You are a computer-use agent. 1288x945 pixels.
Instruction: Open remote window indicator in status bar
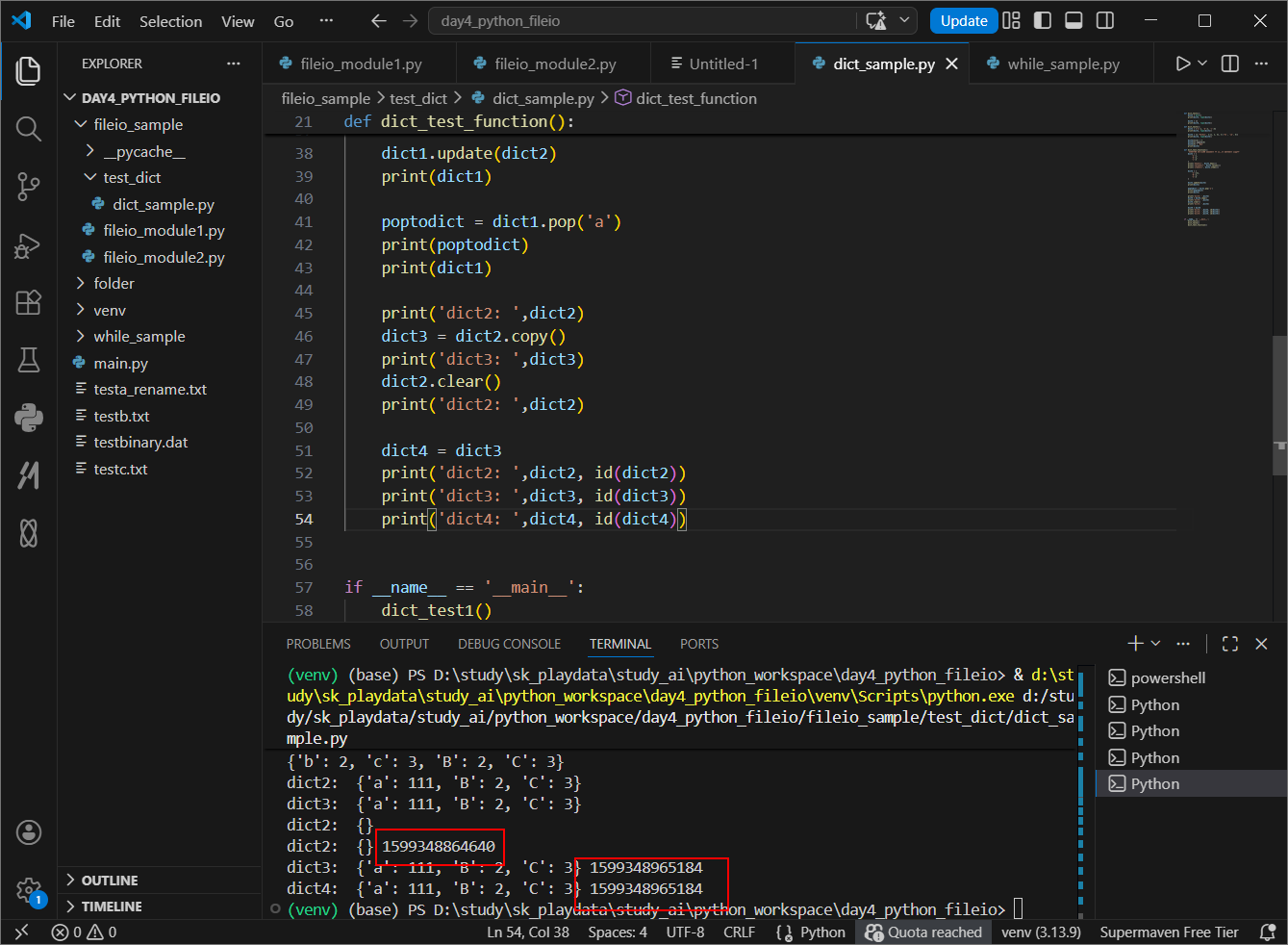[21, 932]
